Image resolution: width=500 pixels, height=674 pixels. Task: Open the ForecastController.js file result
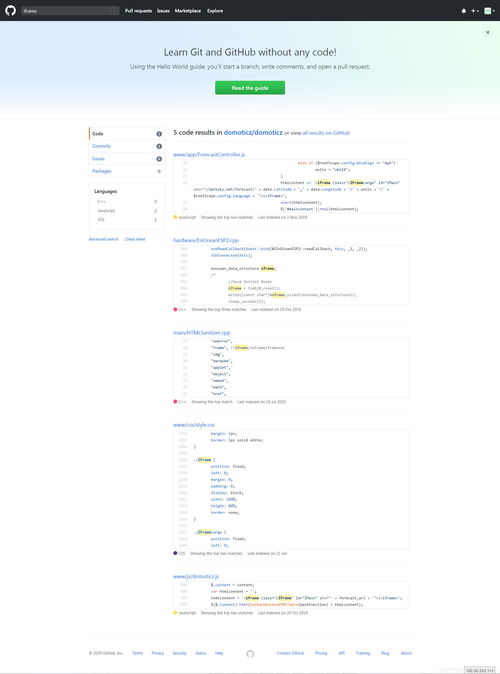pyautogui.click(x=209, y=154)
